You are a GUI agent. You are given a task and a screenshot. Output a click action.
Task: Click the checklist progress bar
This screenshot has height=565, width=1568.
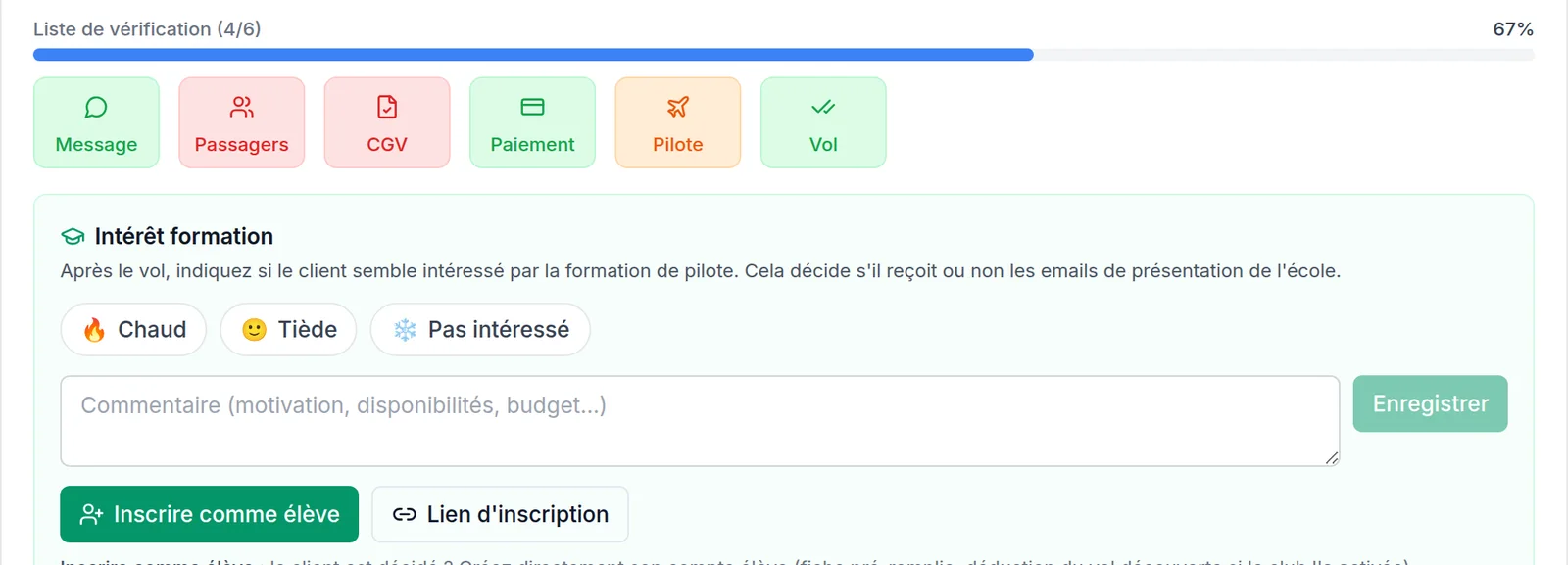(784, 55)
